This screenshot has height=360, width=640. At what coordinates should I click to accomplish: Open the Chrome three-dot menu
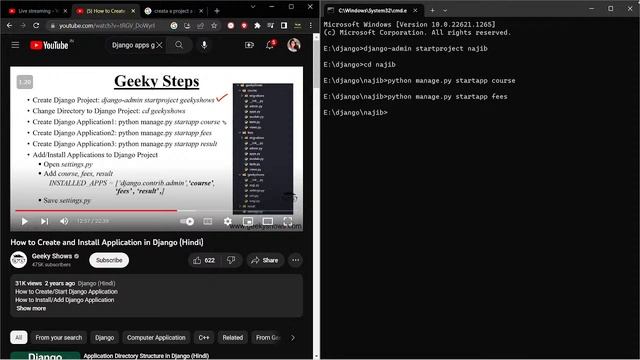(311, 25)
